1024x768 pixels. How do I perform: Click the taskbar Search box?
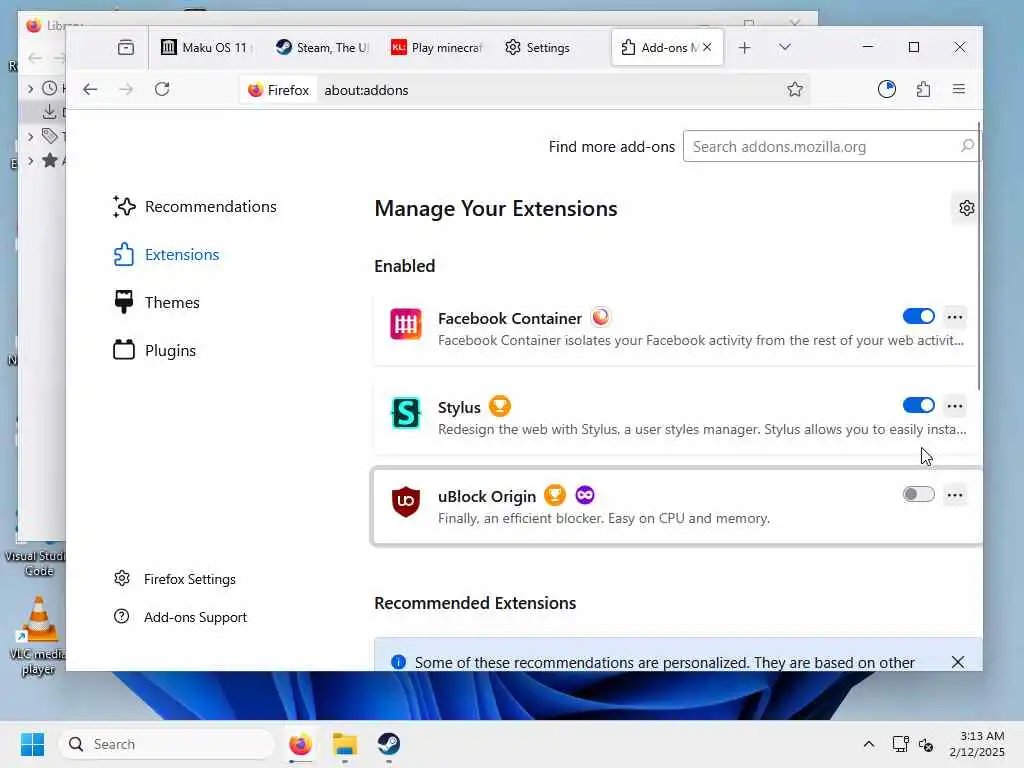(167, 744)
